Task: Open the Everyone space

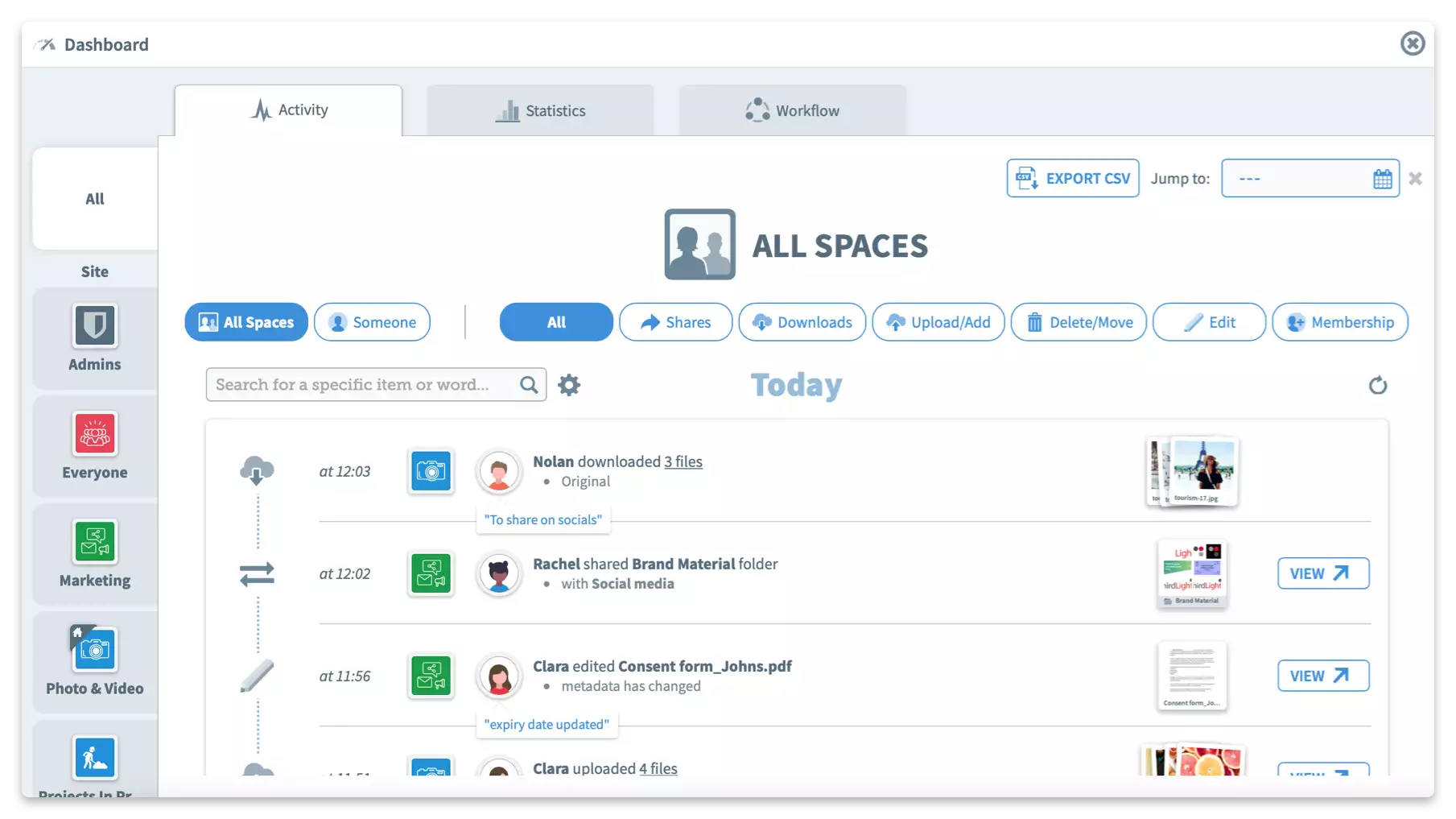Action: [95, 446]
